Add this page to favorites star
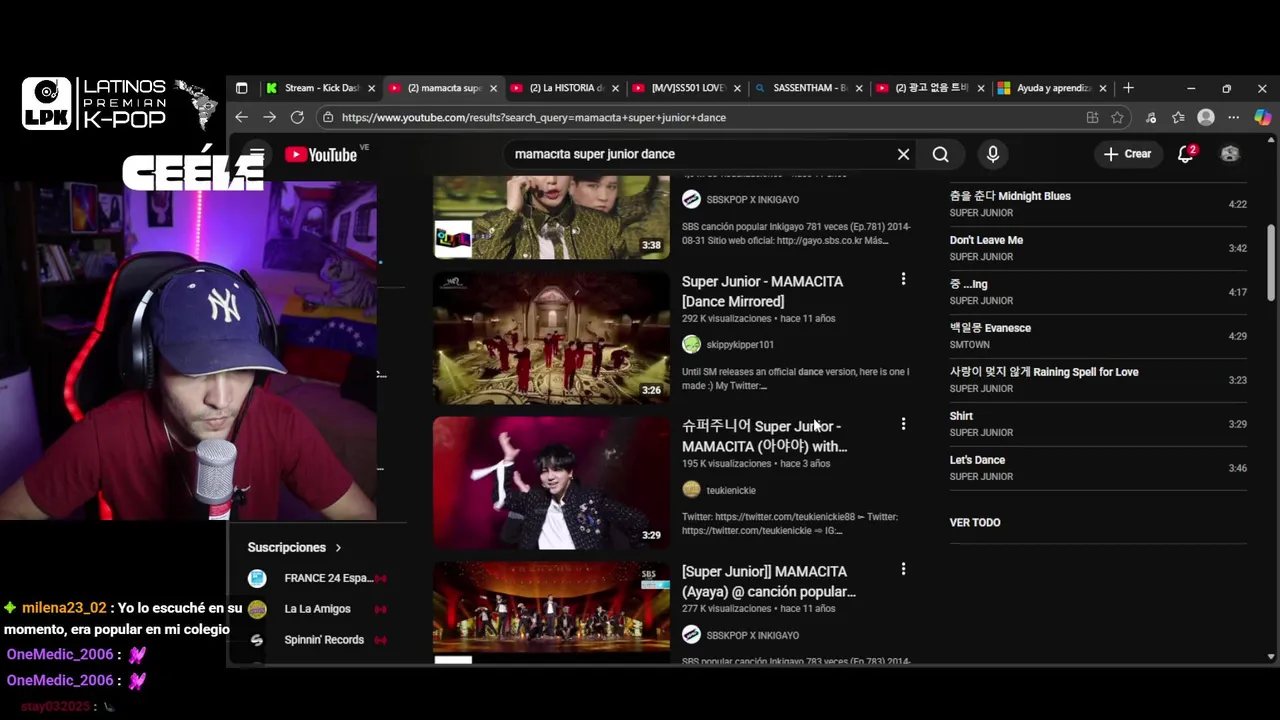Screen dimensions: 1280x720 point(1117,117)
